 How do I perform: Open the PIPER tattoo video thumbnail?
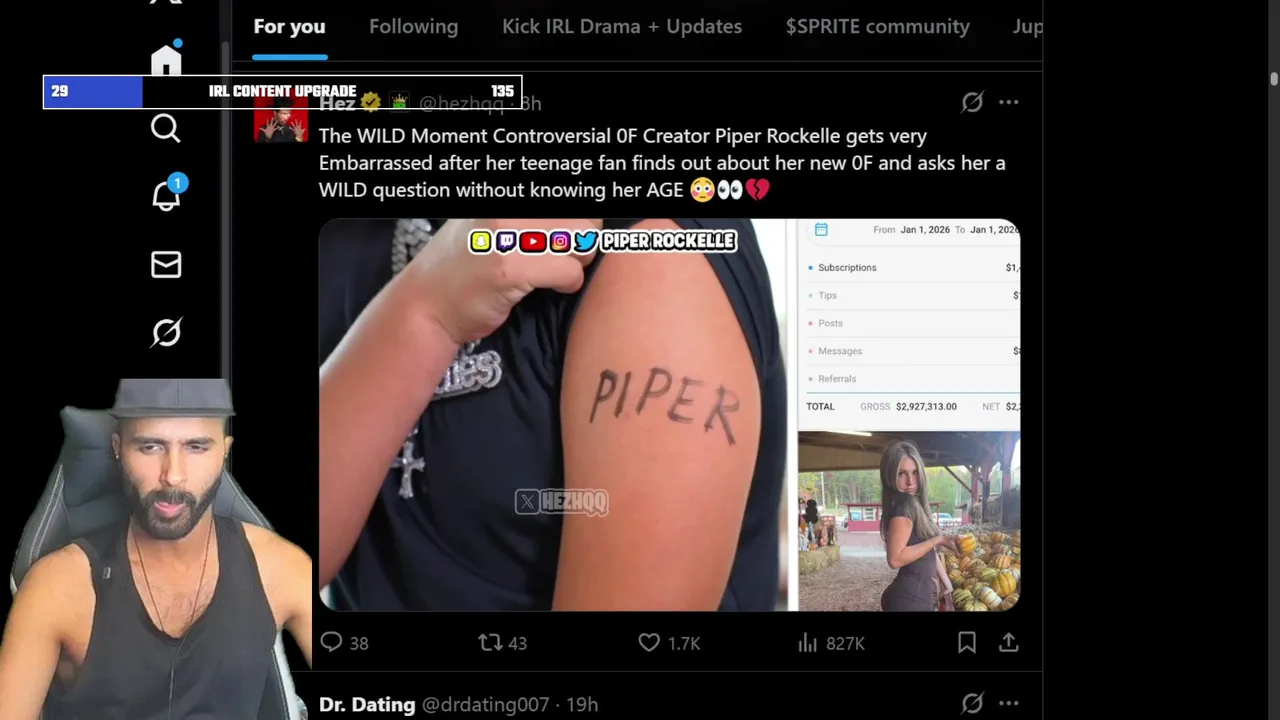pyautogui.click(x=553, y=414)
